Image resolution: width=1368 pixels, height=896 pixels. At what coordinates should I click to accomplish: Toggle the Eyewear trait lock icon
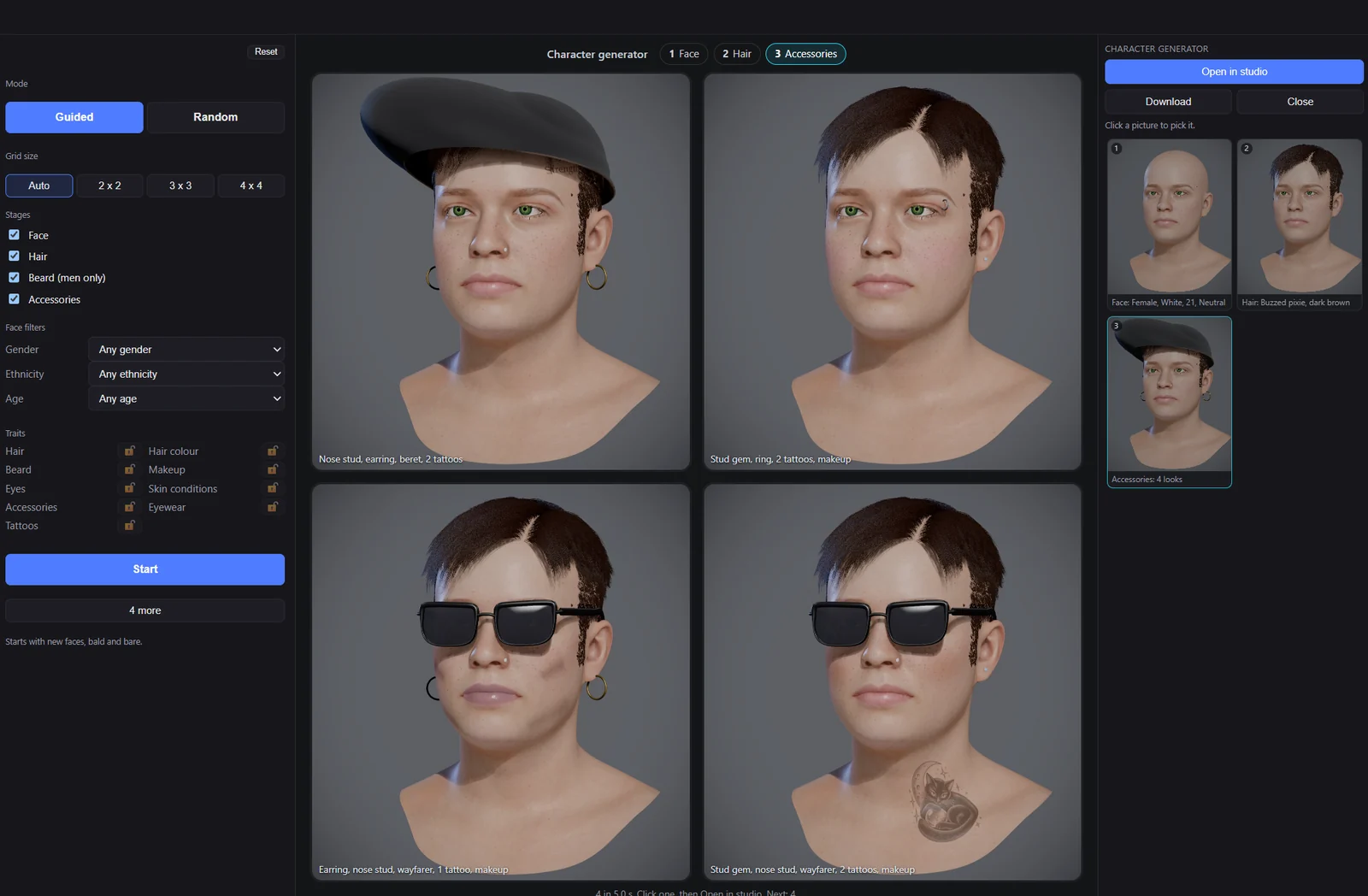point(273,507)
